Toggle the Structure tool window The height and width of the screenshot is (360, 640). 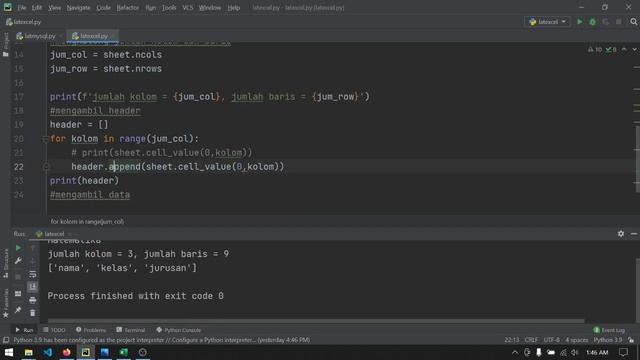coord(5,263)
